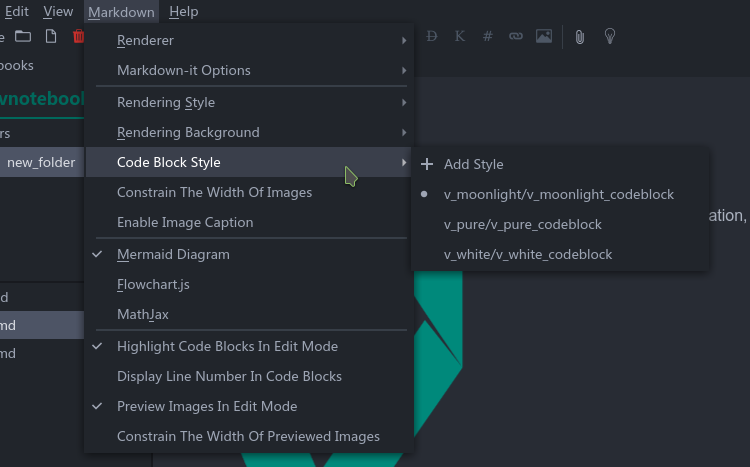Open the Code Block Style submenu
Image resolution: width=750 pixels, height=467 pixels.
[249, 162]
